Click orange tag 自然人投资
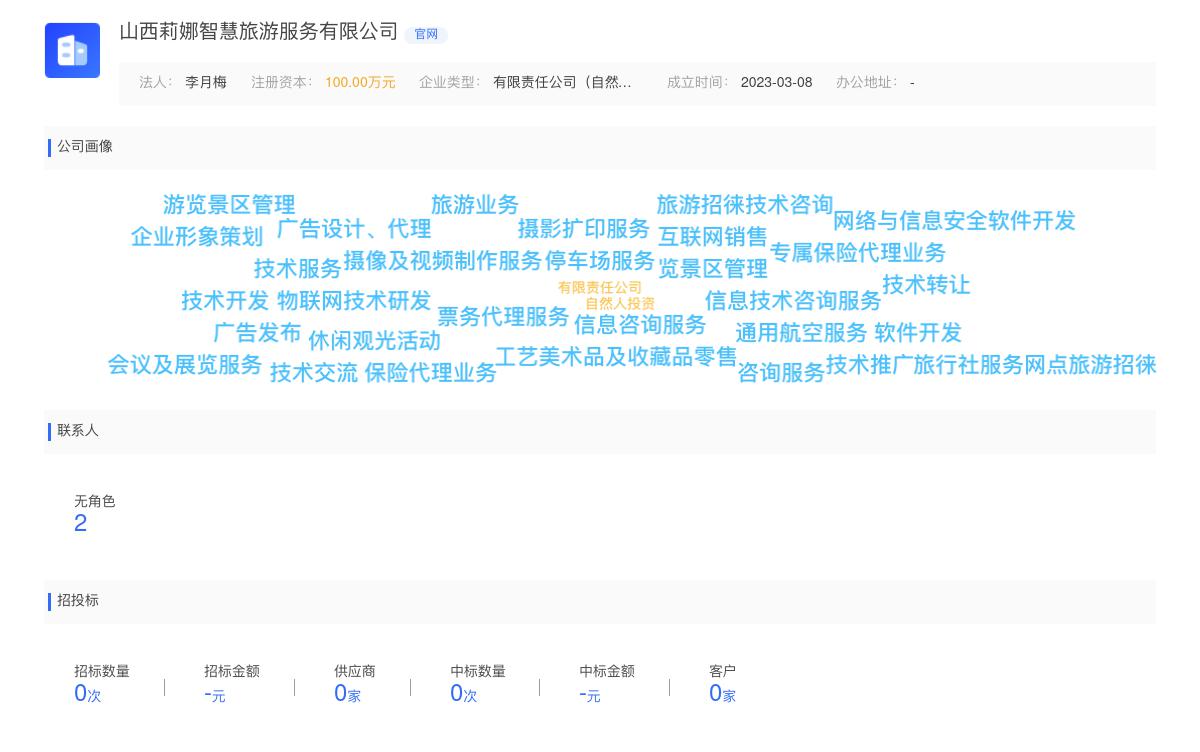 620,303
